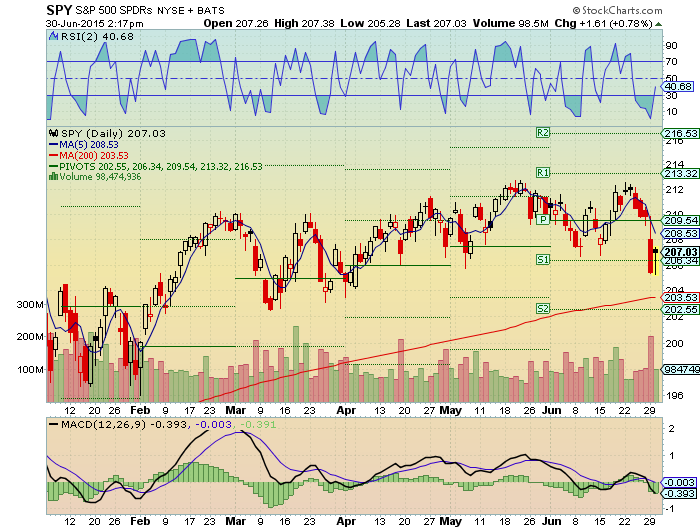Viewport: 700px width, 530px height.
Task: Click the 208.53 blue MA price tag
Action: click(681, 233)
